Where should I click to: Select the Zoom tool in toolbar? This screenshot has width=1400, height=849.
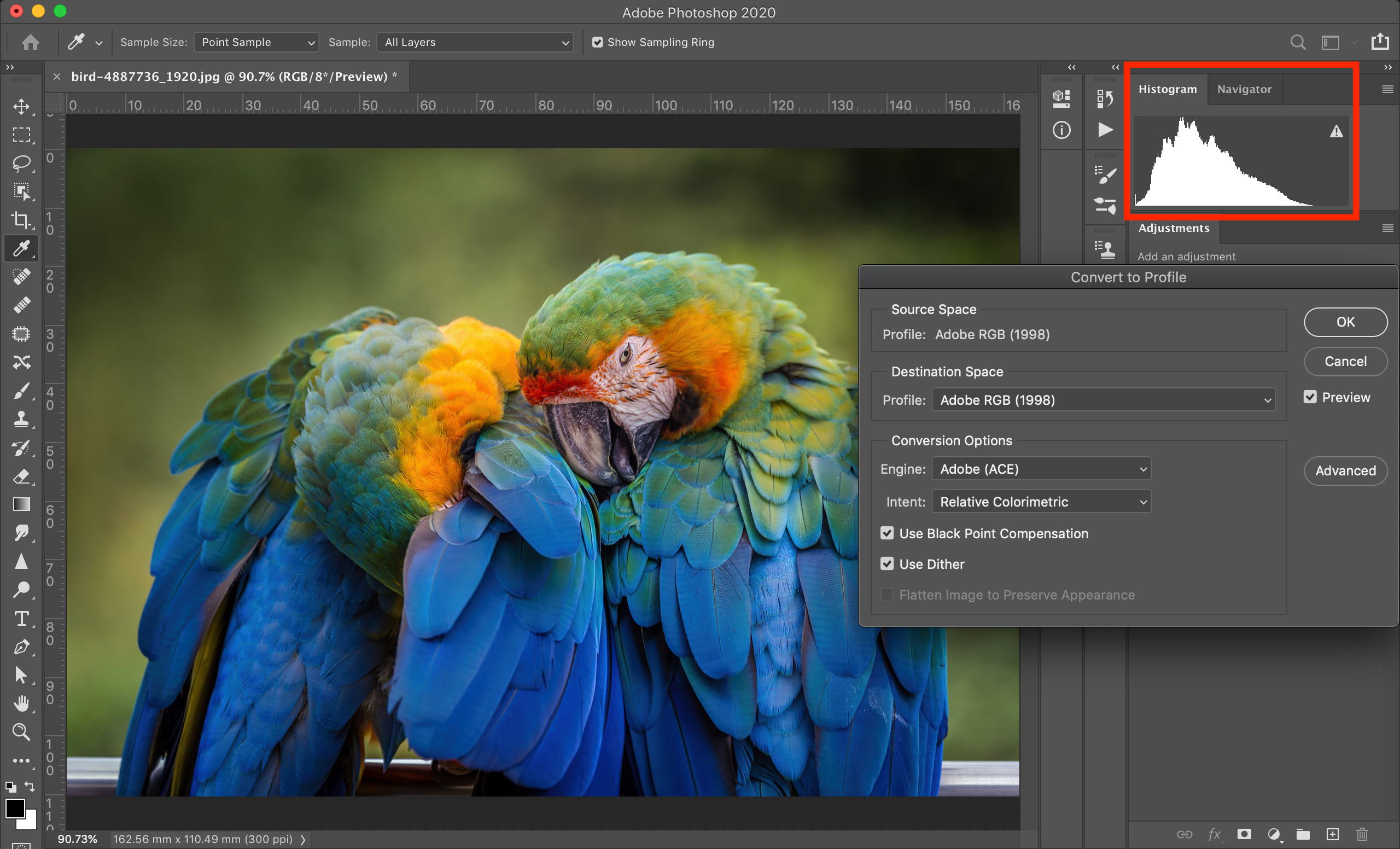[21, 732]
